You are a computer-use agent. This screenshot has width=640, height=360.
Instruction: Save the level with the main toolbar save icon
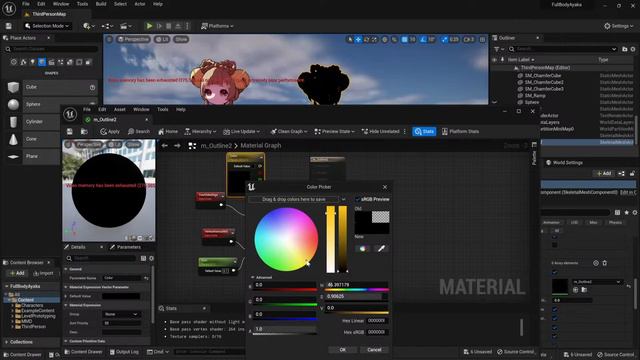(x=9, y=26)
